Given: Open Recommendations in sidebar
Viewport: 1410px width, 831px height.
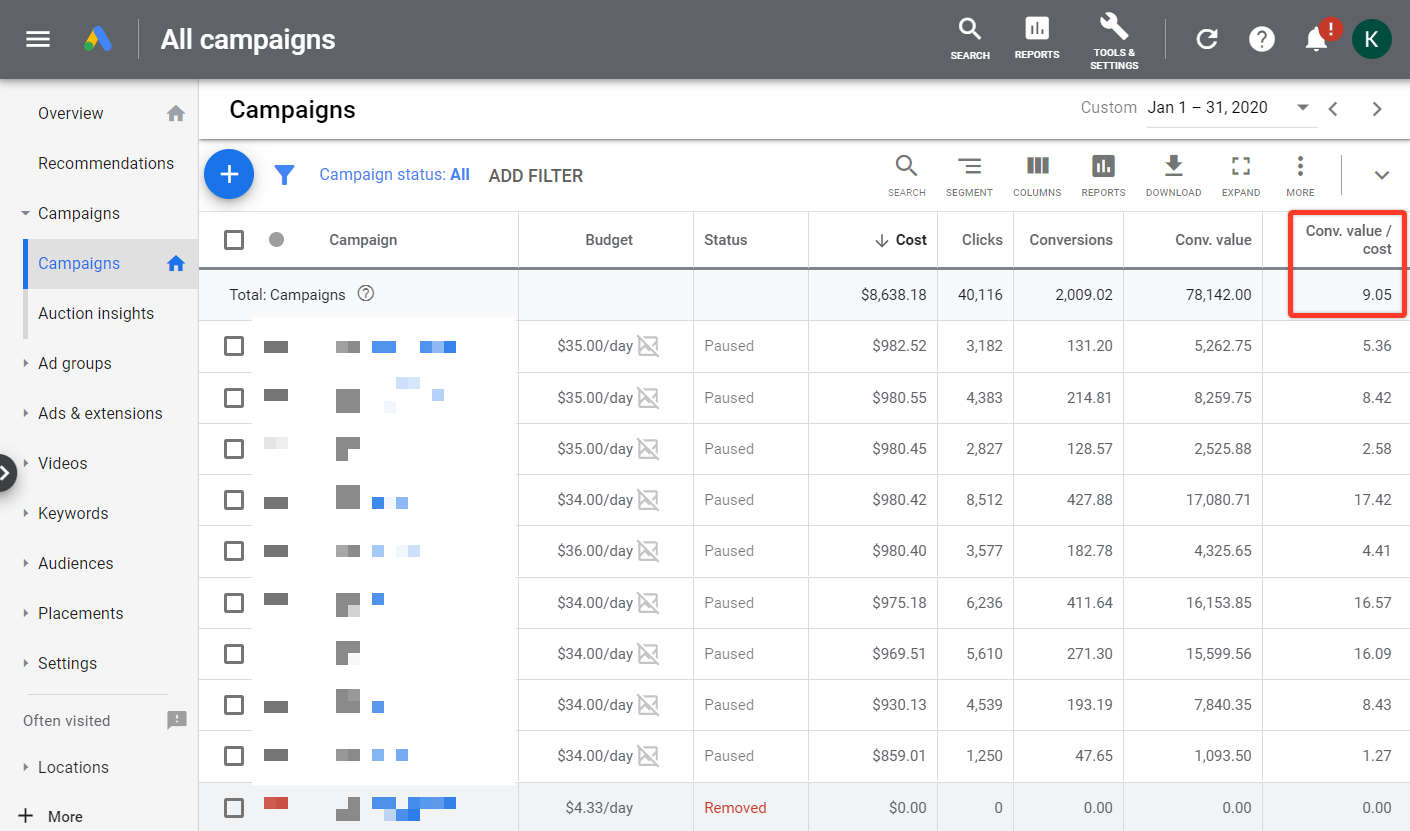Looking at the screenshot, I should (x=106, y=163).
